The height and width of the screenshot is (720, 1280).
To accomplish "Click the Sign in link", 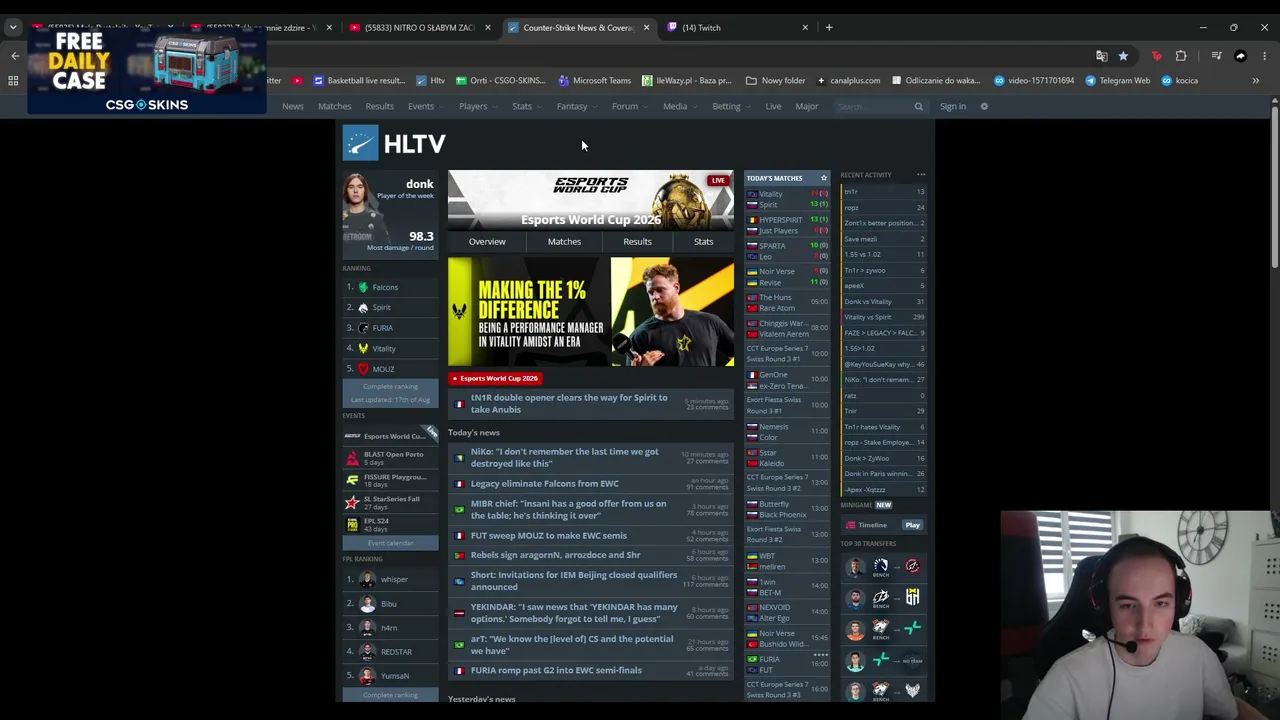I will pyautogui.click(x=953, y=106).
